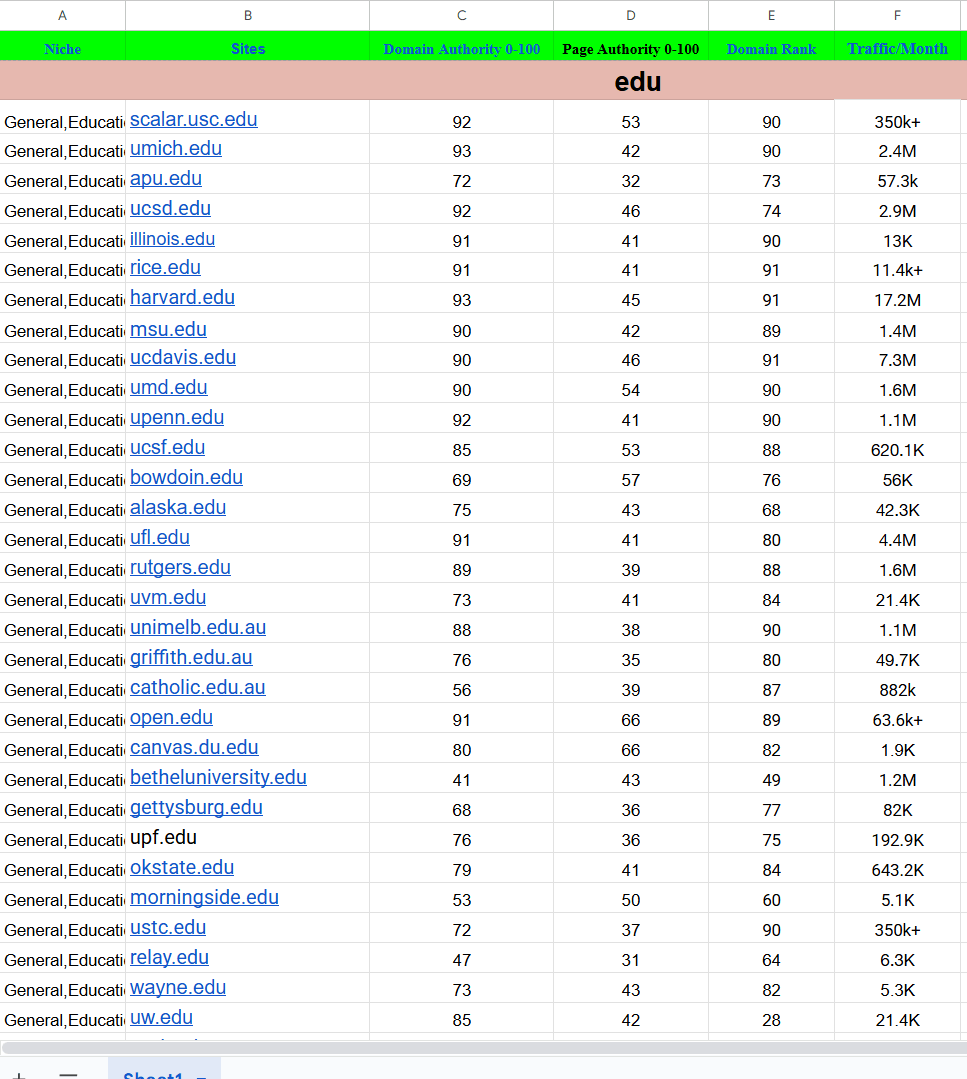Select column C header
The height and width of the screenshot is (1079, 967).
tap(462, 15)
